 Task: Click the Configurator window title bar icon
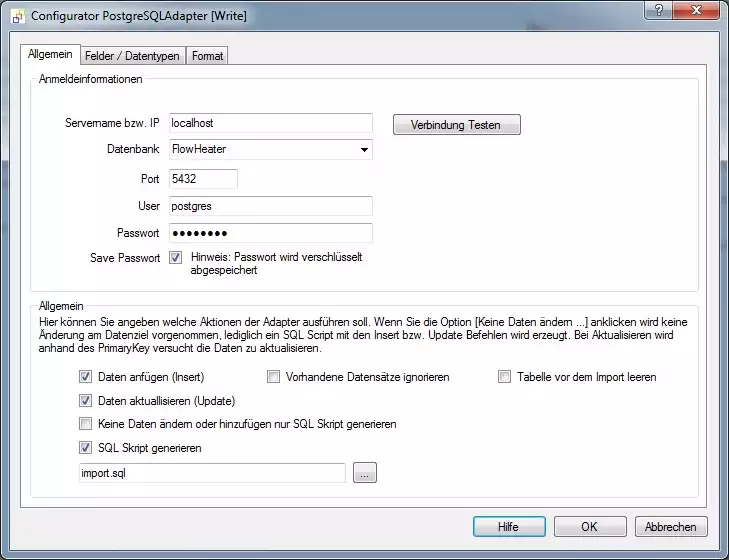pos(17,15)
